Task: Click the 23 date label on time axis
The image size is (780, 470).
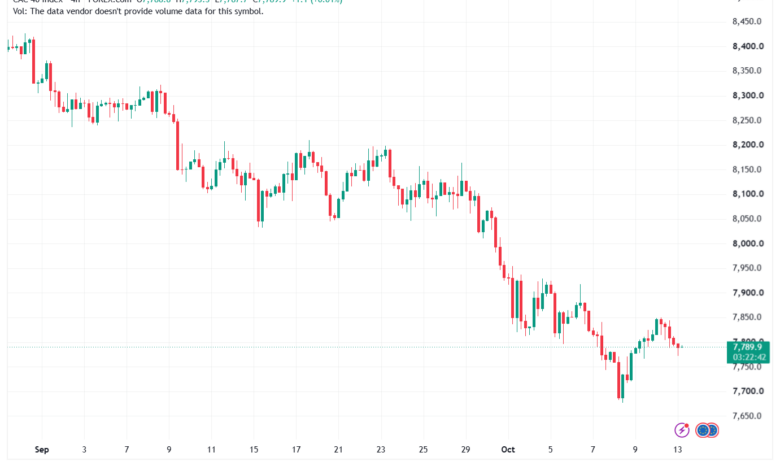Action: pyautogui.click(x=381, y=449)
